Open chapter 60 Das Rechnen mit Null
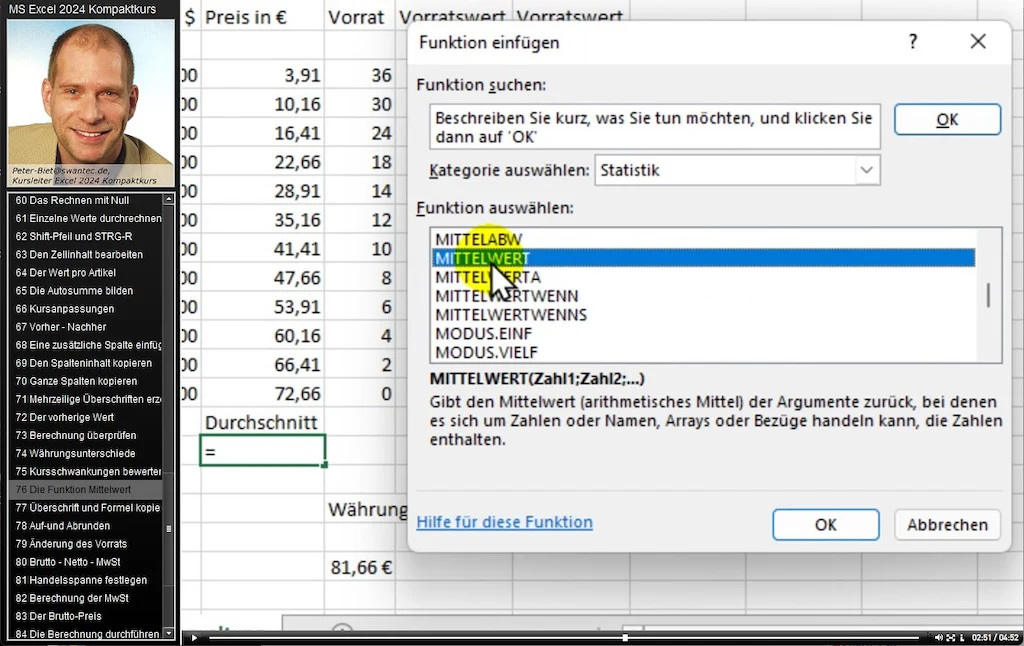Screen dimensions: 1024x646 85,201
